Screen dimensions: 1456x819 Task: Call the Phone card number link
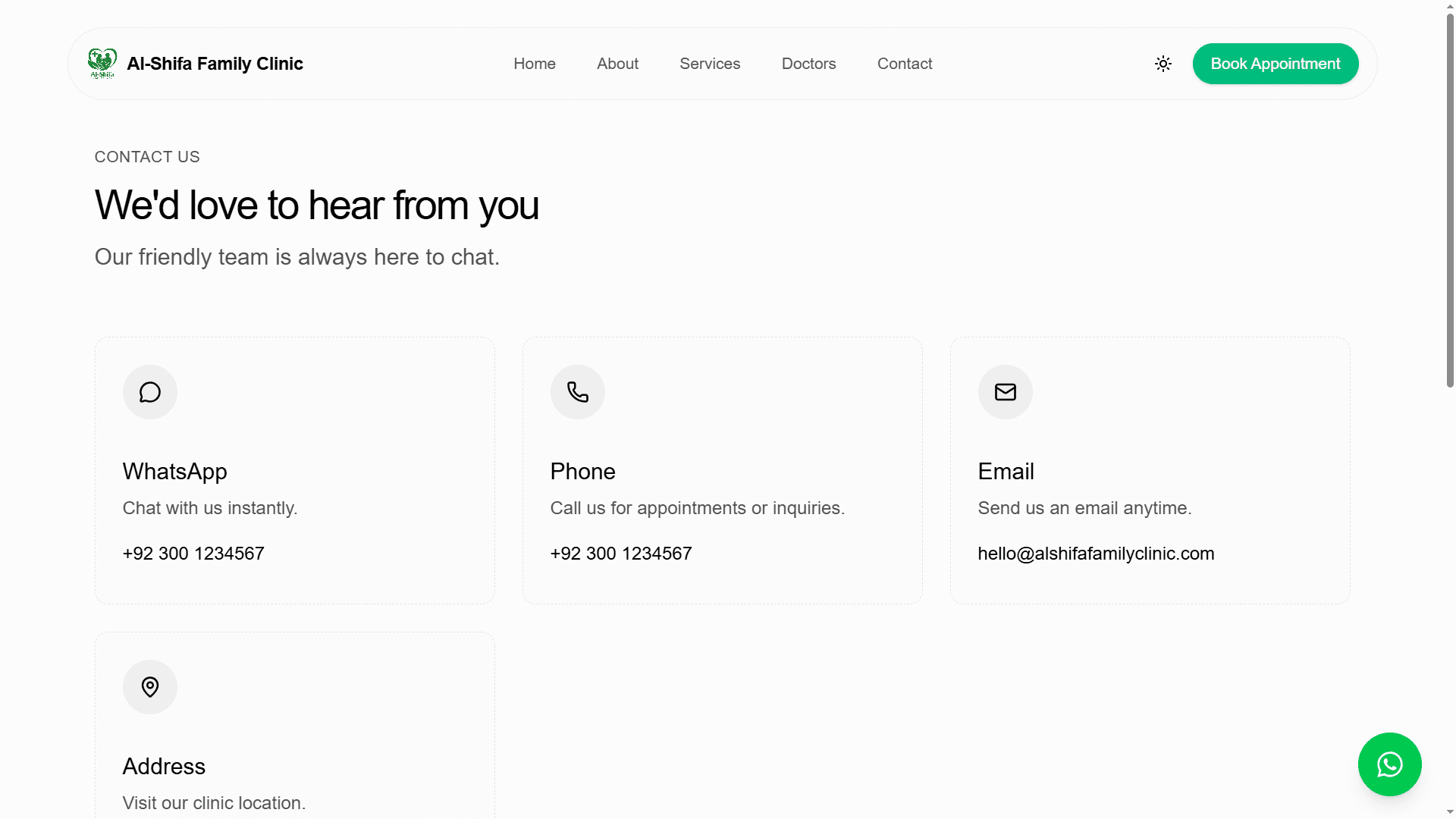click(x=621, y=554)
